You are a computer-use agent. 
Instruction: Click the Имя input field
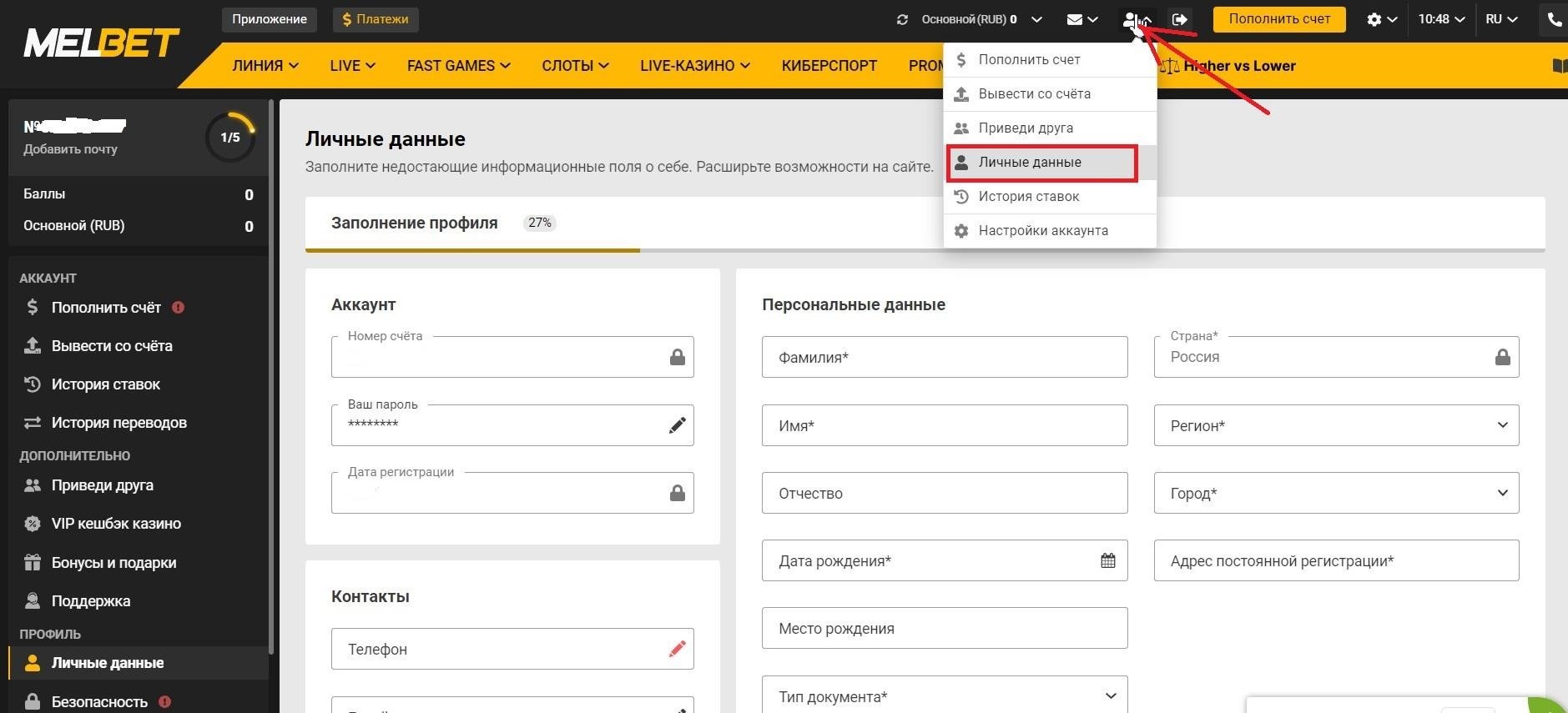[x=945, y=425]
